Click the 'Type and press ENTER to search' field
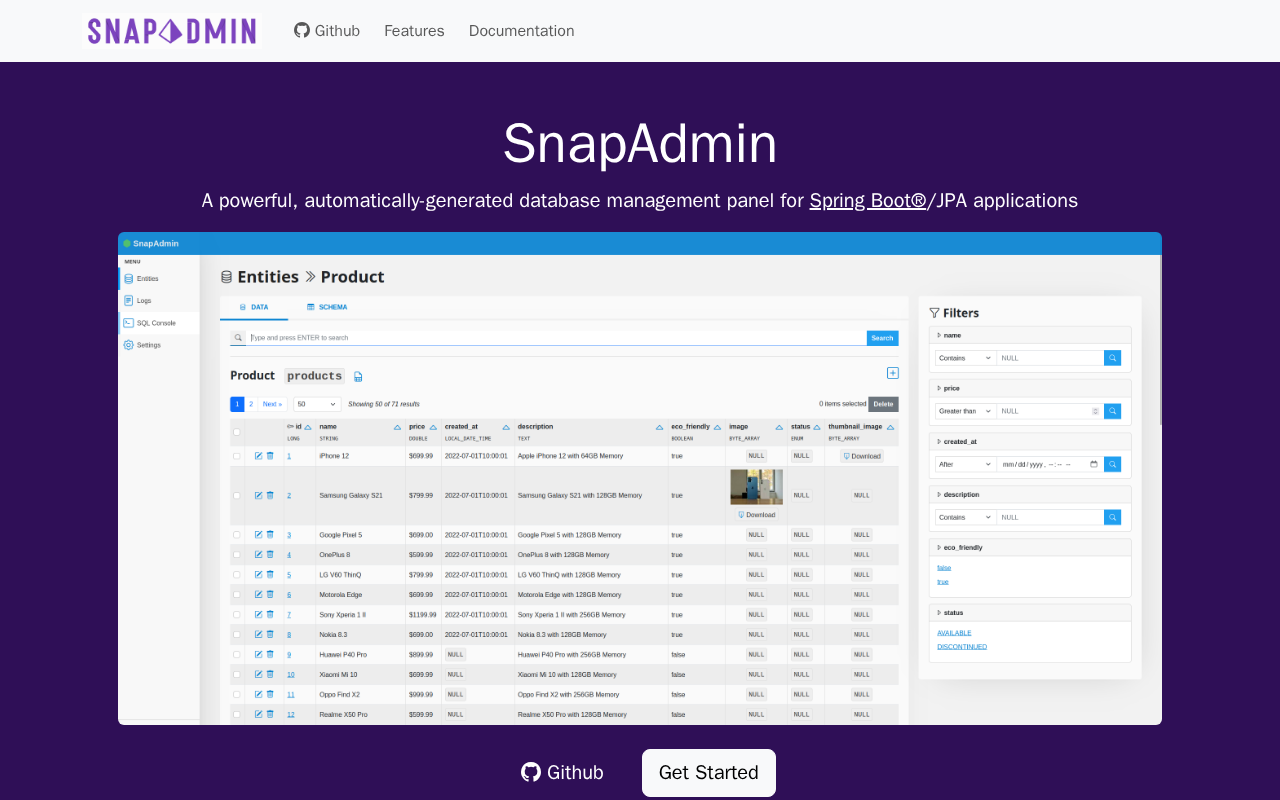The image size is (1280, 800). [557, 338]
